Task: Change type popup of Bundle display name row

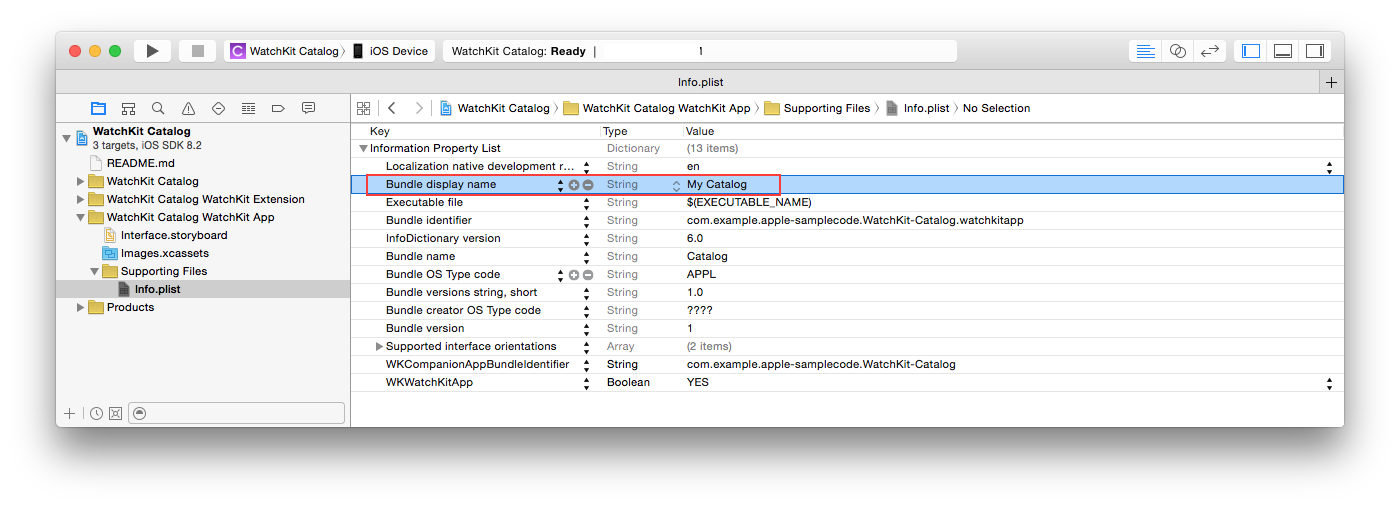Action: 676,185
